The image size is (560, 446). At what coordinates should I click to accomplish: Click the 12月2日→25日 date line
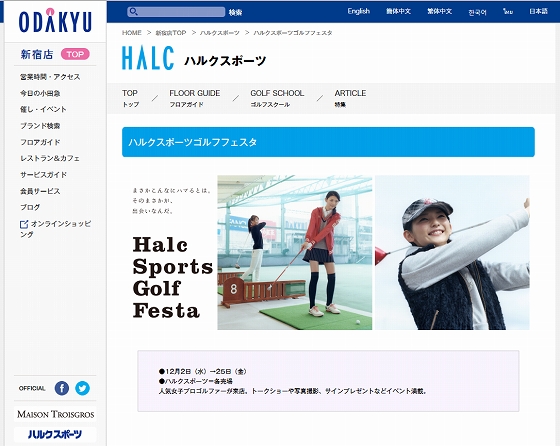coord(202,371)
